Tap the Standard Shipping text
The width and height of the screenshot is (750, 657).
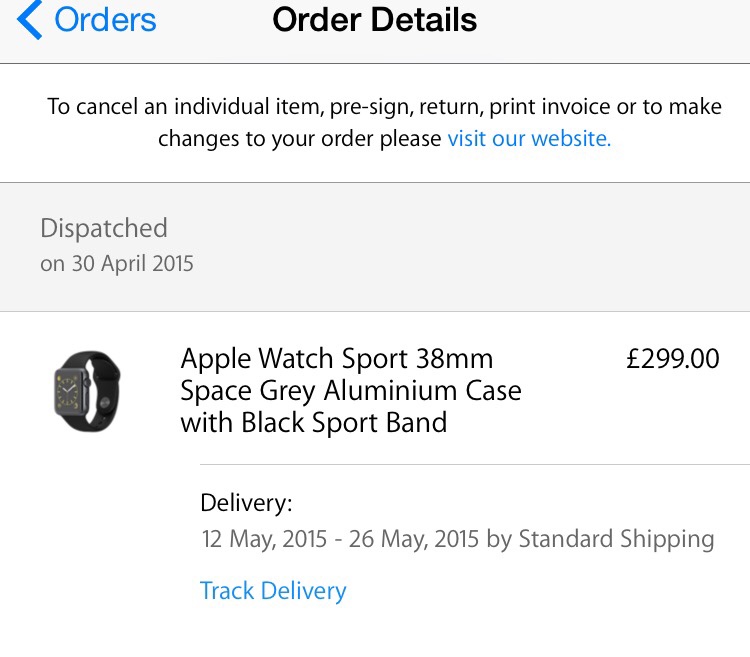click(x=616, y=540)
